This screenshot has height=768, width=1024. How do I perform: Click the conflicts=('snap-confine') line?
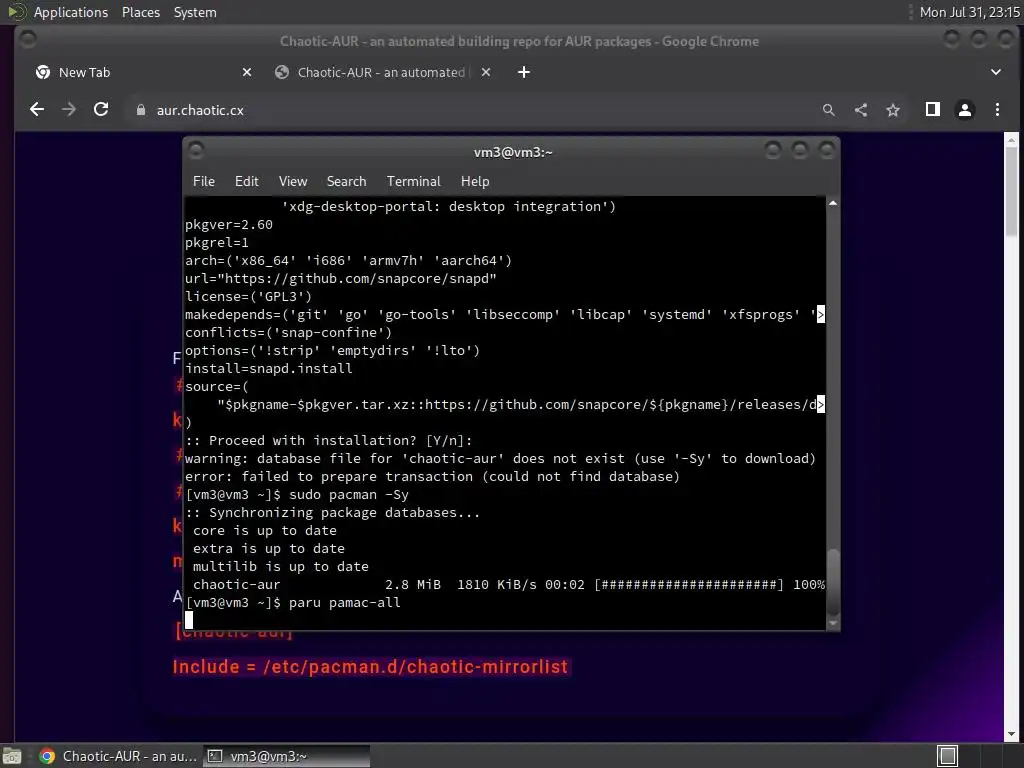(x=289, y=332)
